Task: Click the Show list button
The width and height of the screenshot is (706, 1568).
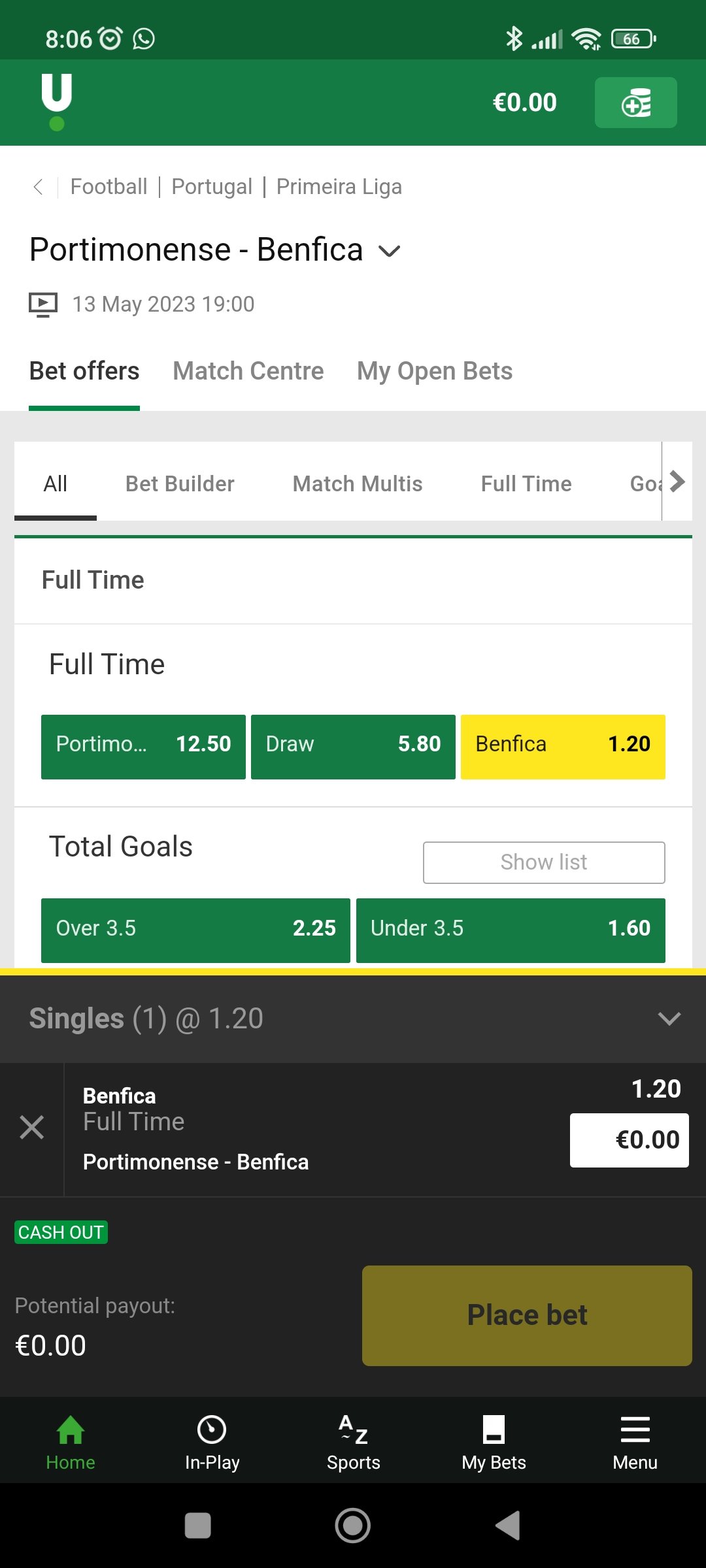Action: (x=544, y=862)
